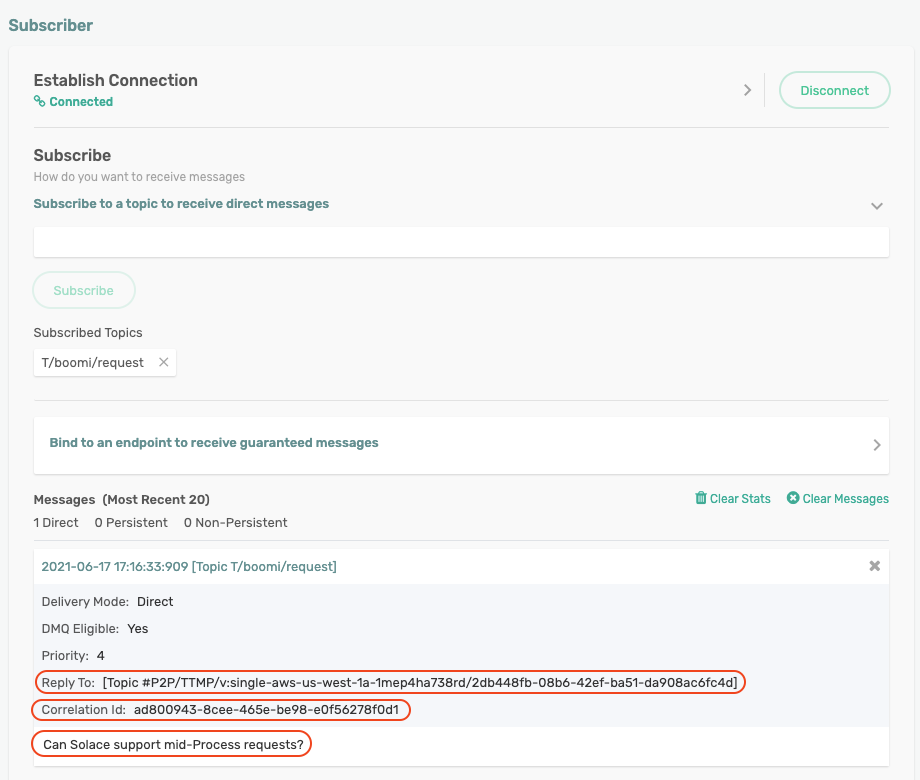Click the Disconnect button
Screen dimensions: 920x780
click(834, 90)
